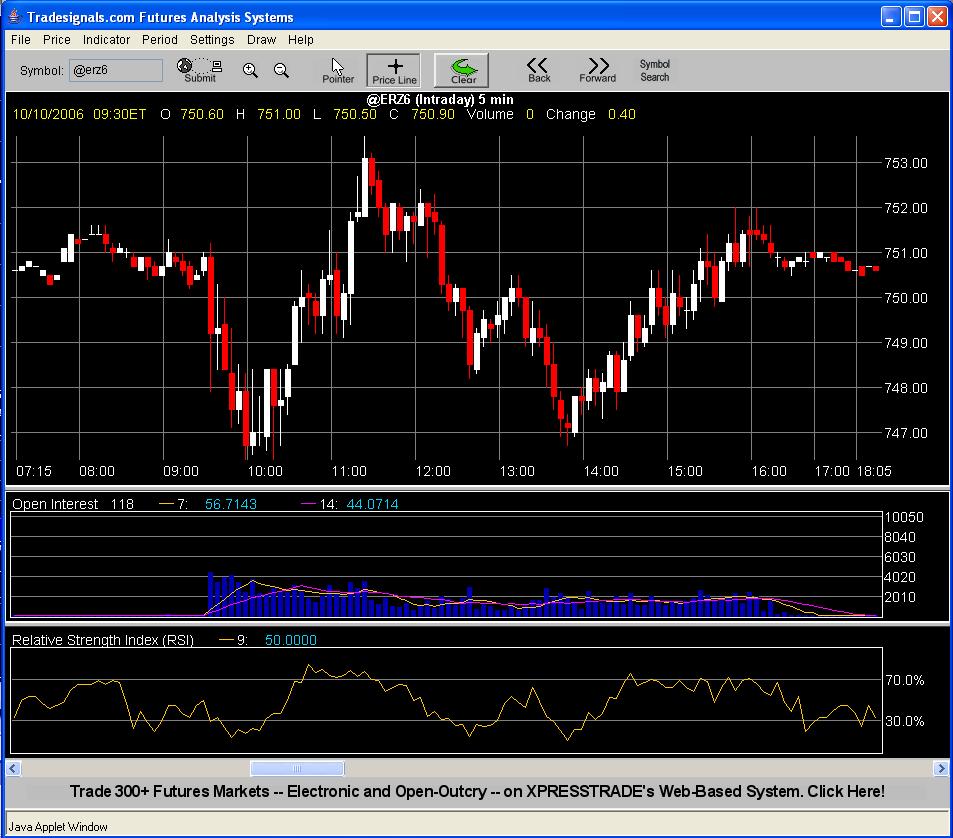Open the Draw menu
The width and height of the screenshot is (953, 838).
pyautogui.click(x=261, y=40)
